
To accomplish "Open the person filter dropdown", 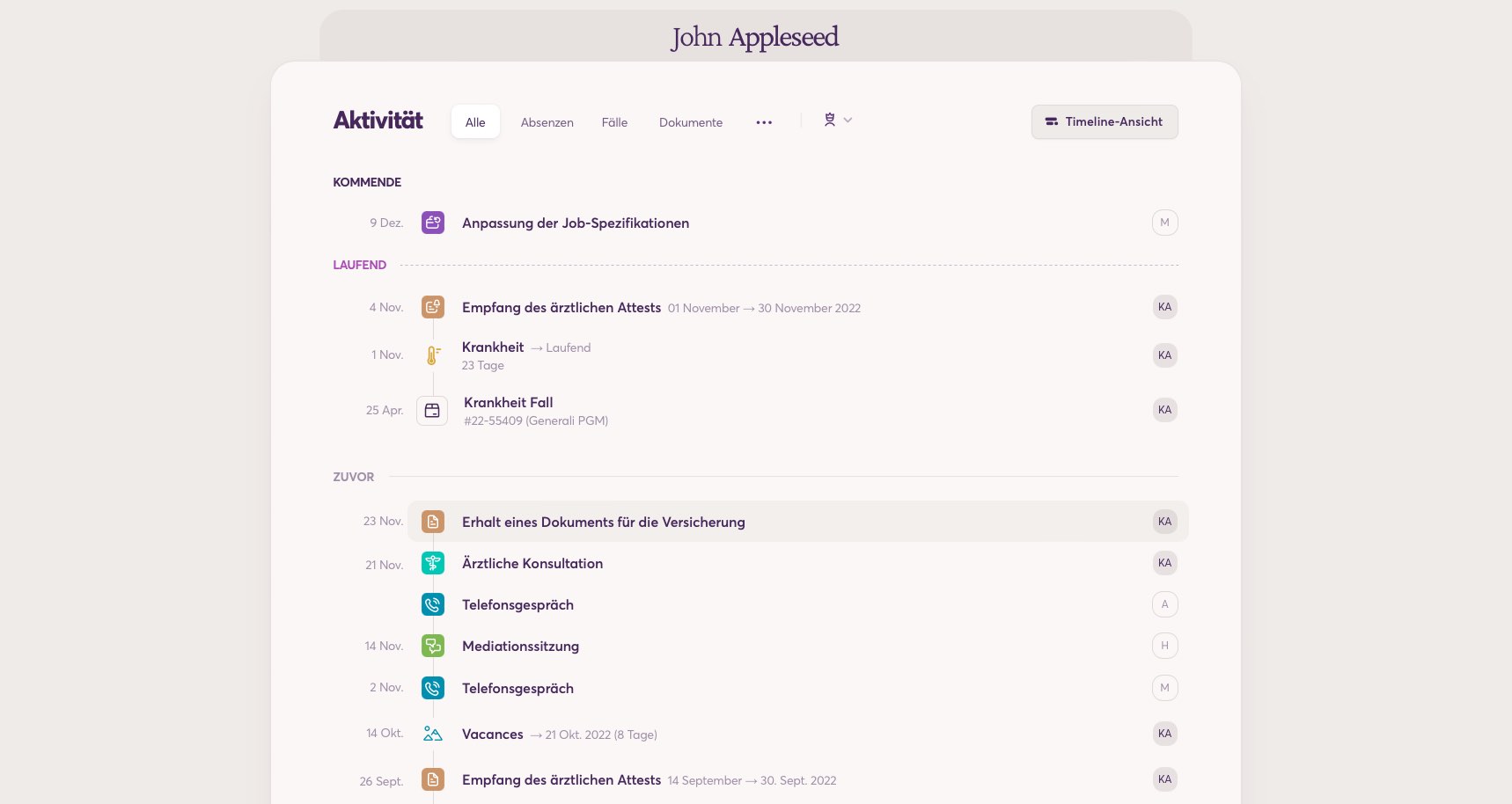I will (x=838, y=121).
